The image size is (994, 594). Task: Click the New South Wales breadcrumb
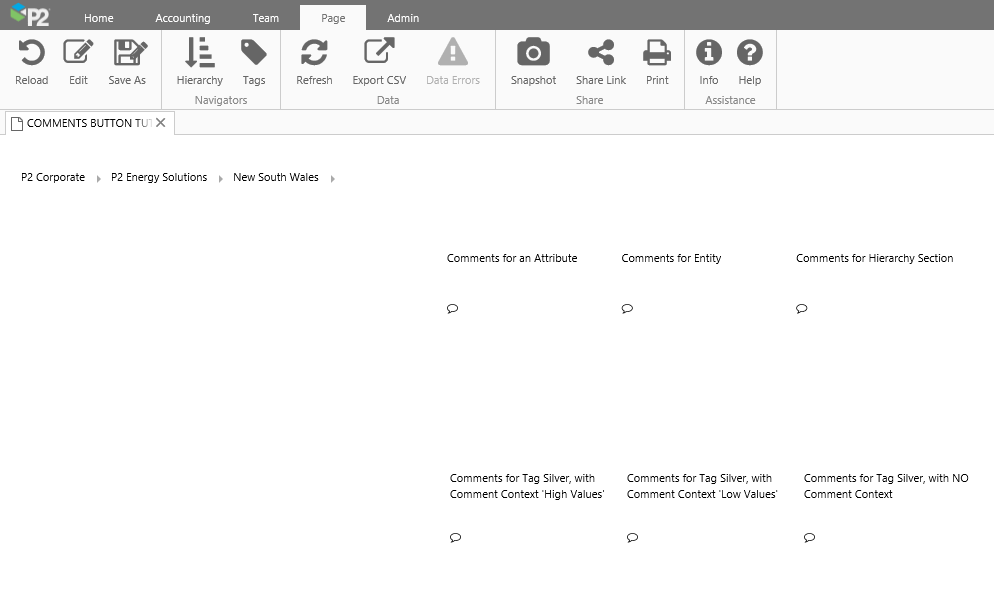276,177
